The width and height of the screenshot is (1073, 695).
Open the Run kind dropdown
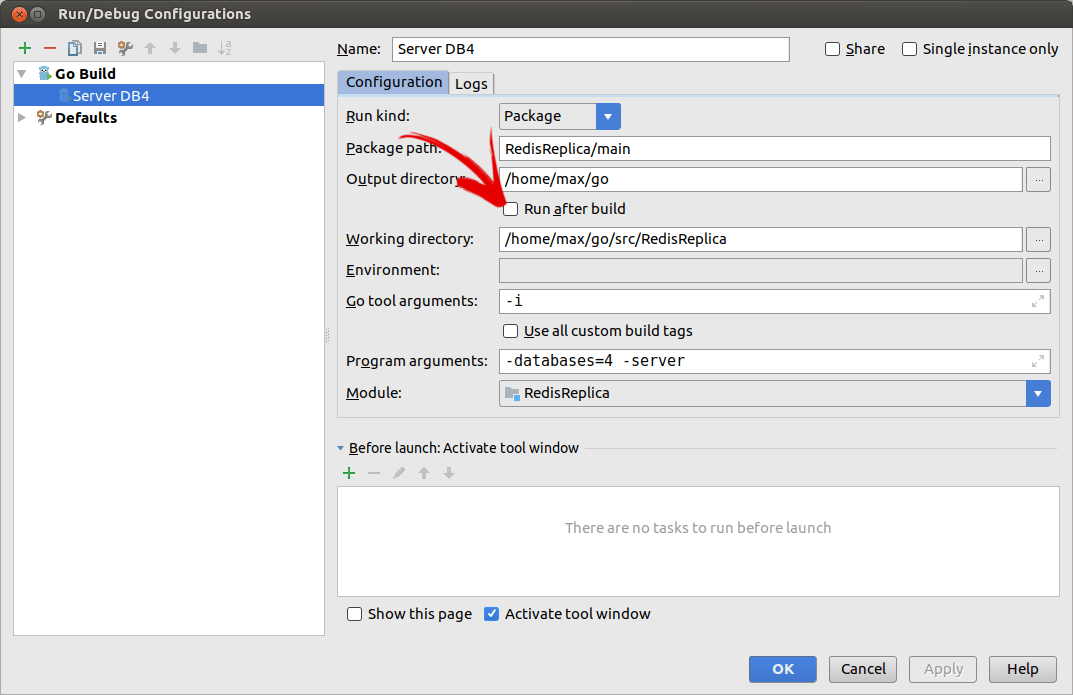click(608, 116)
